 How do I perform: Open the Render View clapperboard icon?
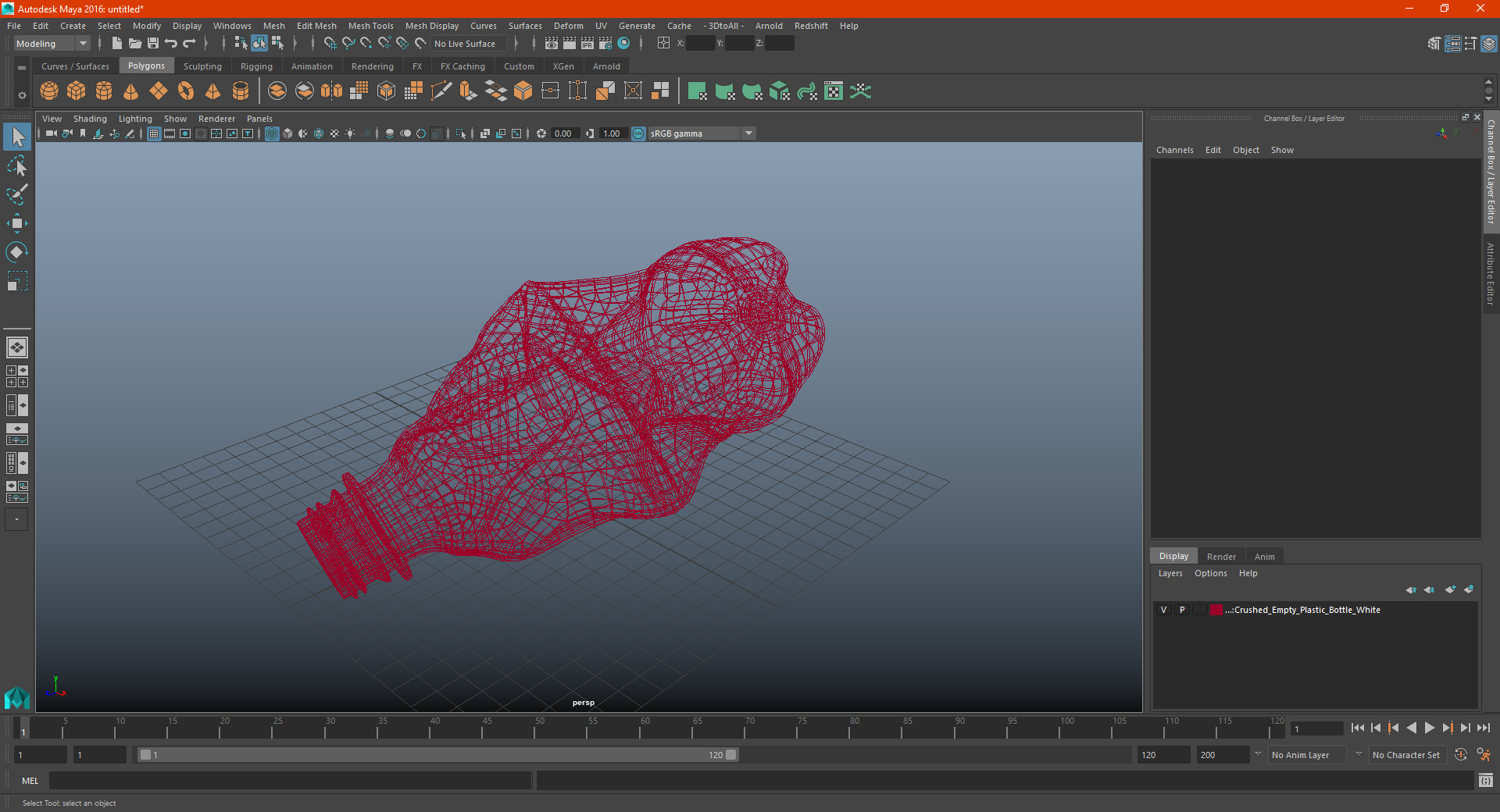pos(552,44)
